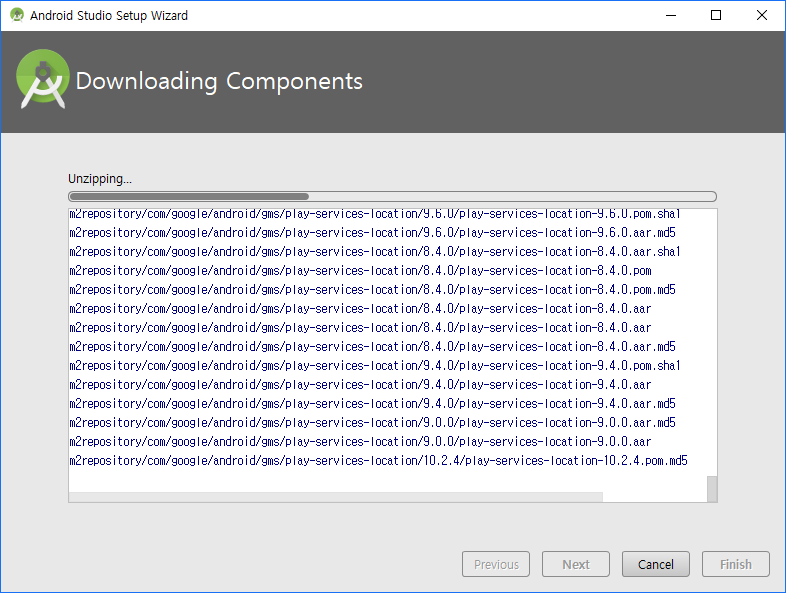Click the "Android Studio Setup Wizard" window title
This screenshot has height=593, width=786.
point(109,16)
